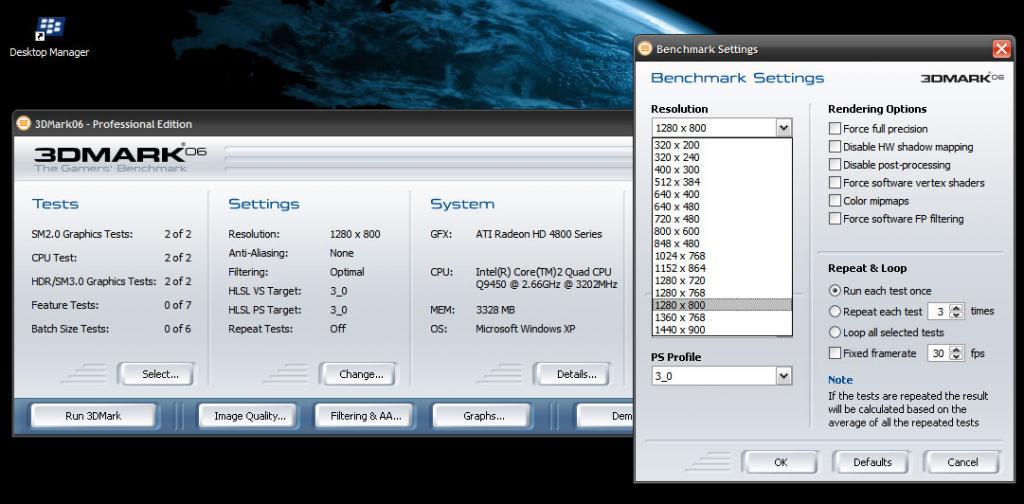Click the MEM value 3328 MB
The image size is (1024, 504).
[x=495, y=309]
